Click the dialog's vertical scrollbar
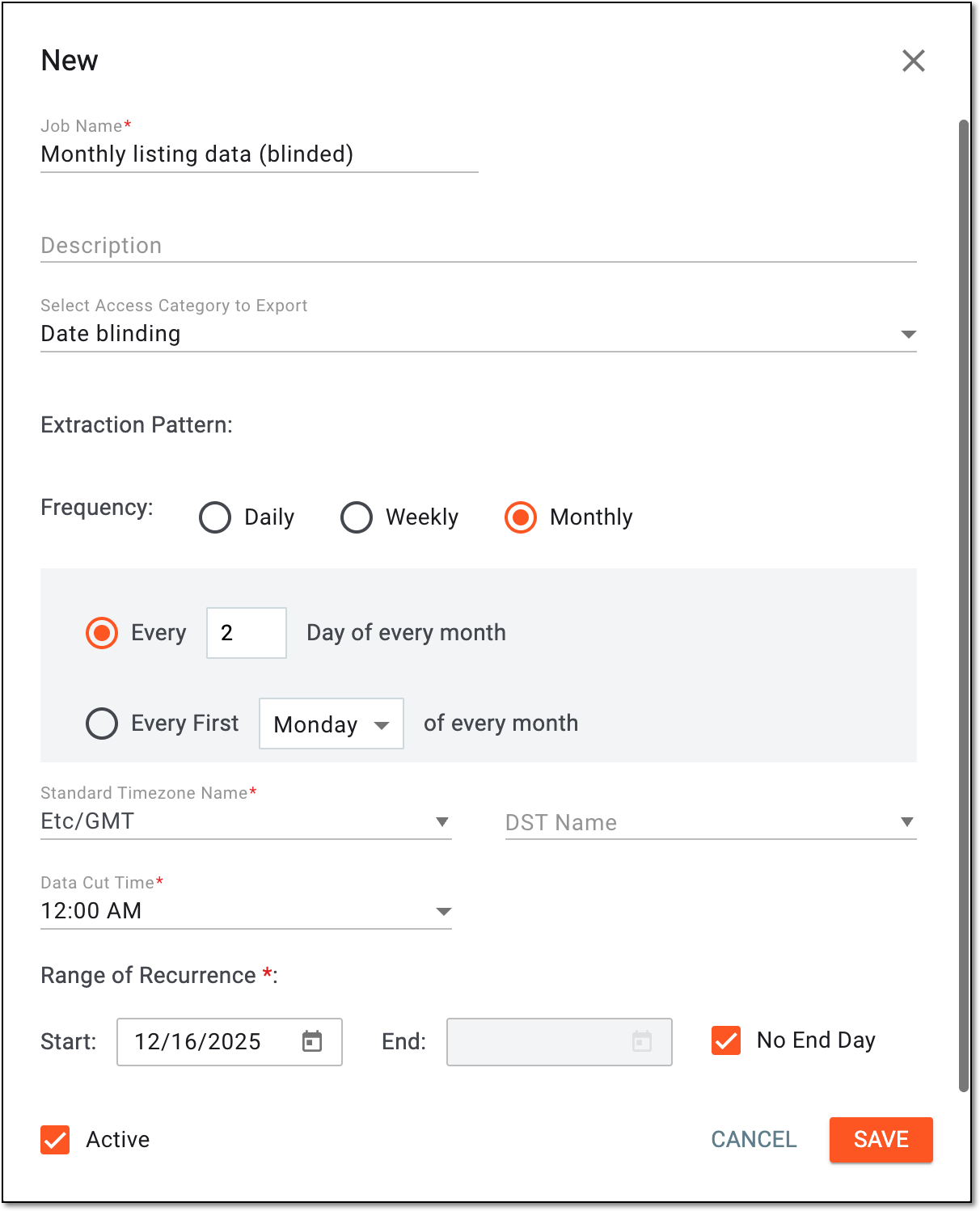 pyautogui.click(x=963, y=606)
